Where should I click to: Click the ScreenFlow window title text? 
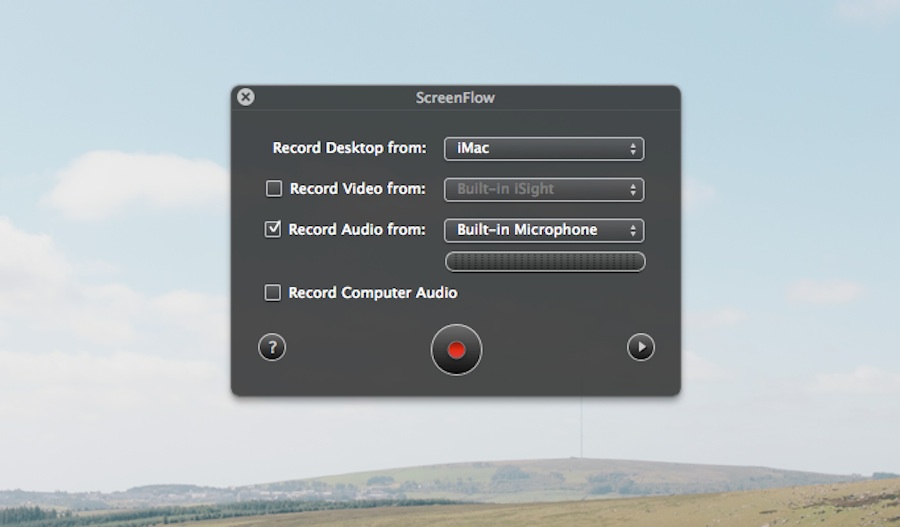click(455, 98)
